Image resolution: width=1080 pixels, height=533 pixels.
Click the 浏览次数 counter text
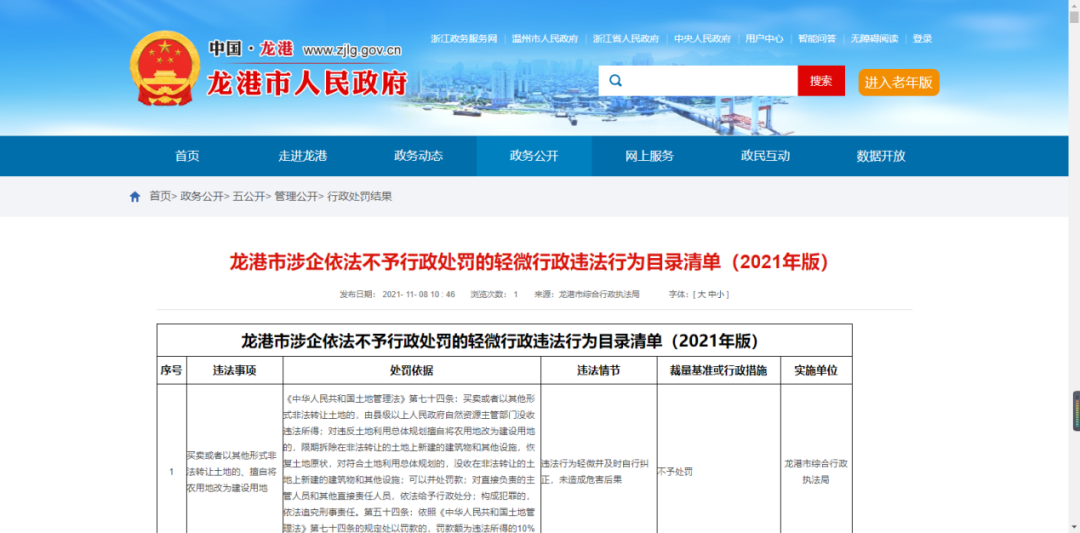coord(494,295)
